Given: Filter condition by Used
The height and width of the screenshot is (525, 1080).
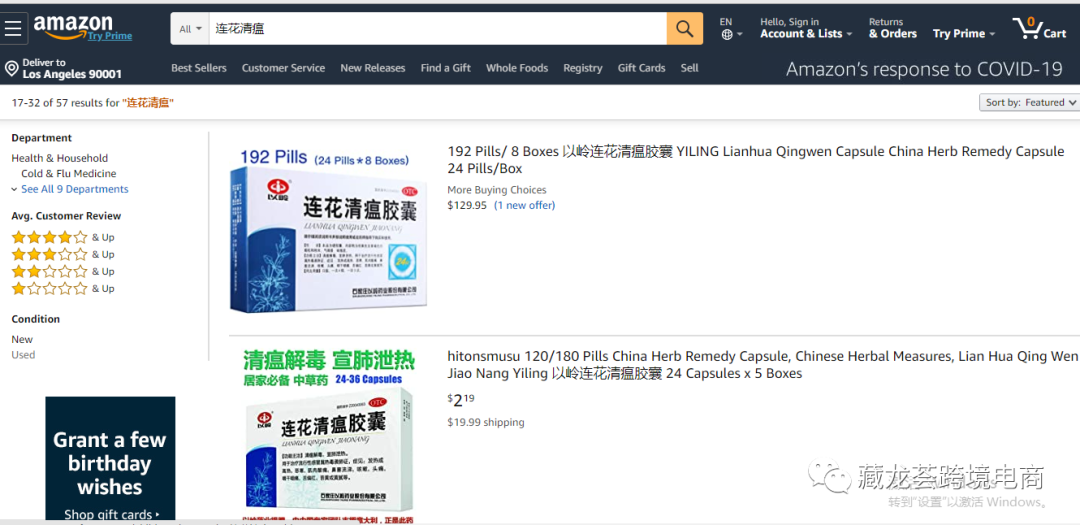Looking at the screenshot, I should pyautogui.click(x=23, y=356).
